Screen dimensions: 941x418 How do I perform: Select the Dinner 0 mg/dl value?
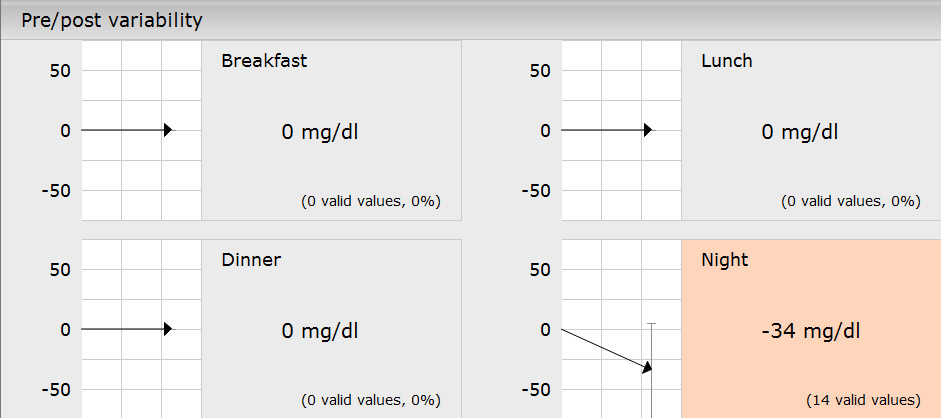(x=320, y=331)
